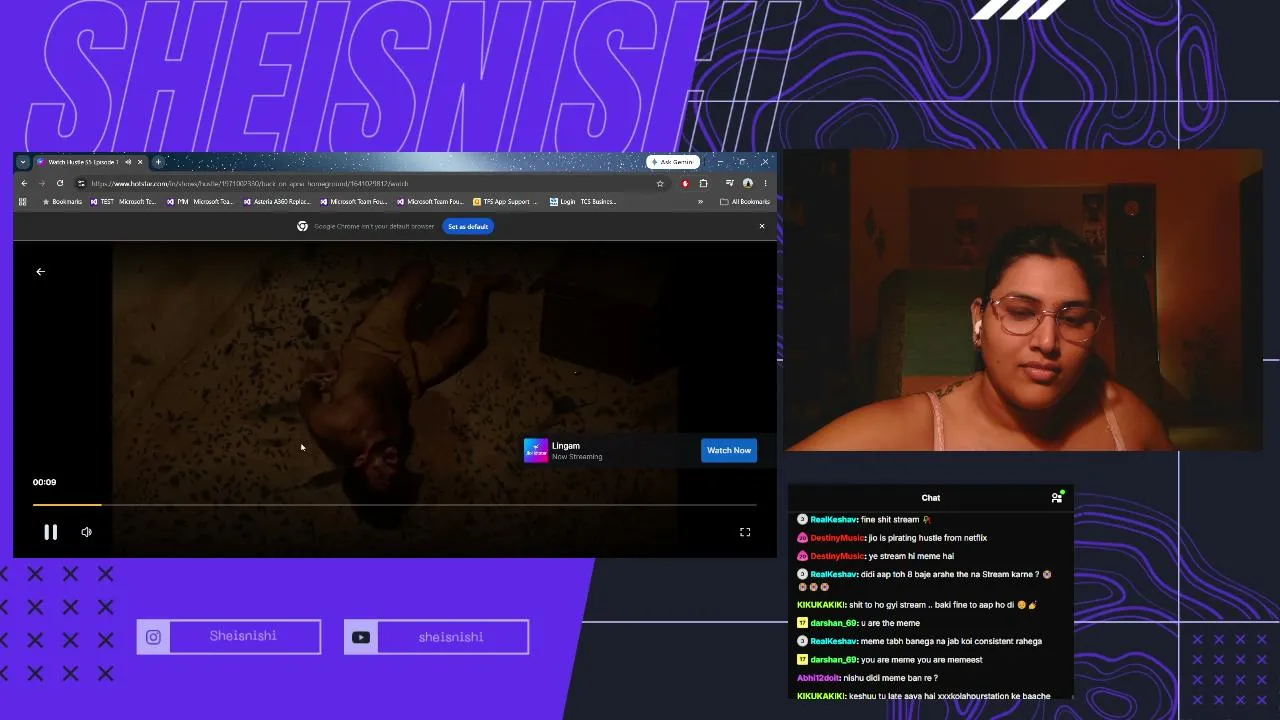1280x720 pixels.
Task: Open the Asteria A360 bookmark
Action: click(277, 202)
